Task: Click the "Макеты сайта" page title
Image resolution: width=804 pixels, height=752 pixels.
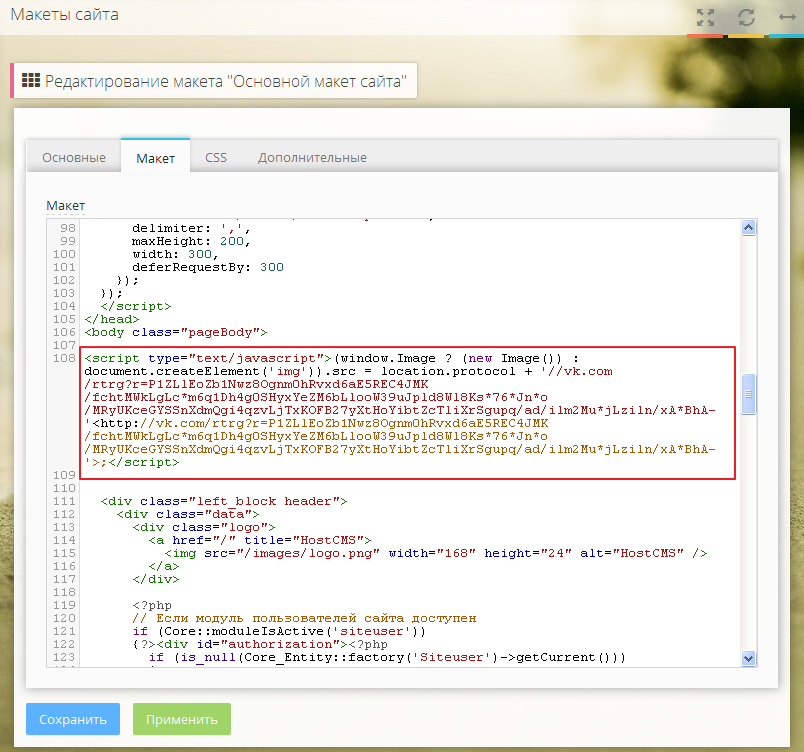Action: pos(64,15)
